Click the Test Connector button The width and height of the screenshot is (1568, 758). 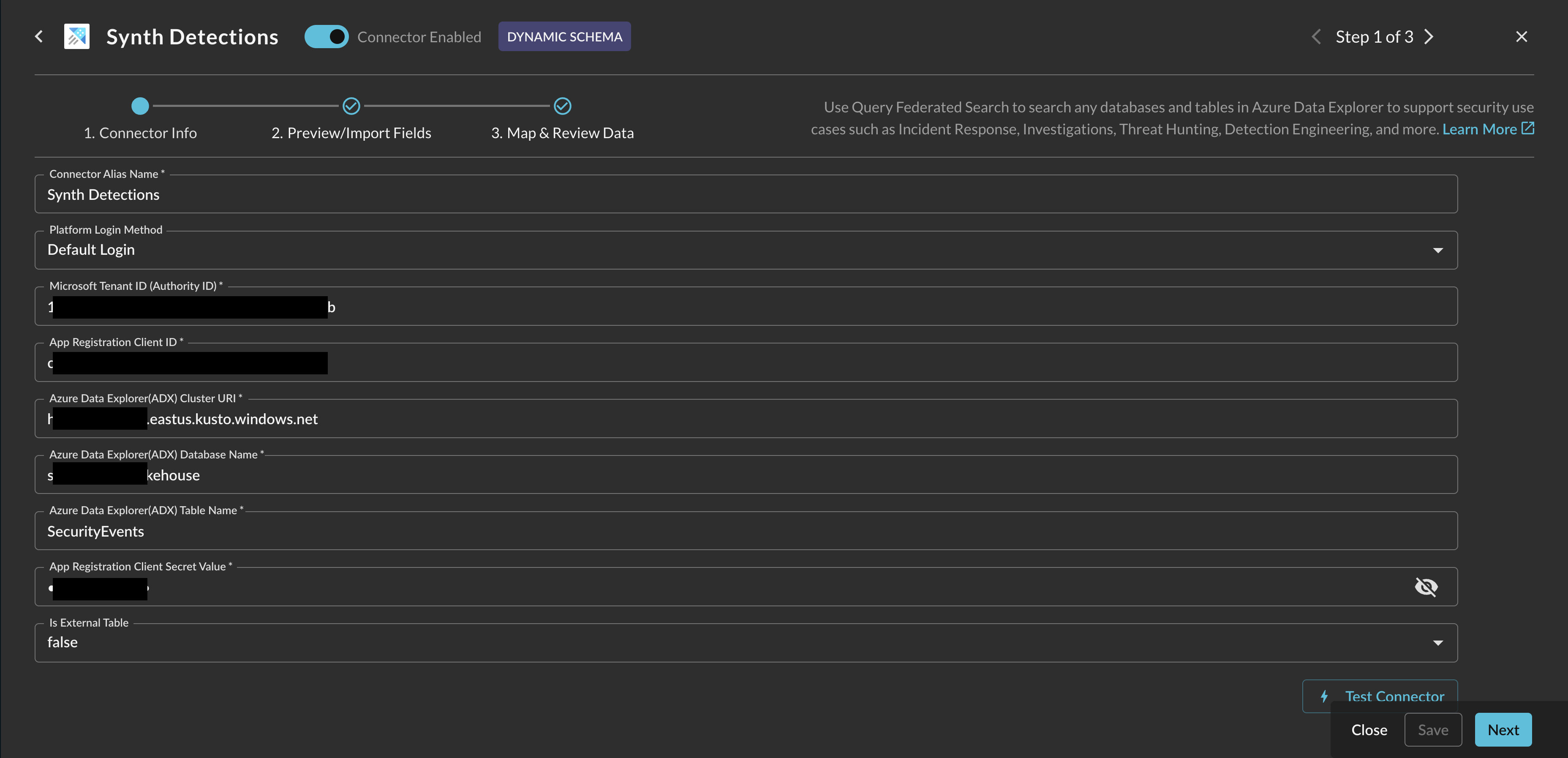pos(1379,696)
